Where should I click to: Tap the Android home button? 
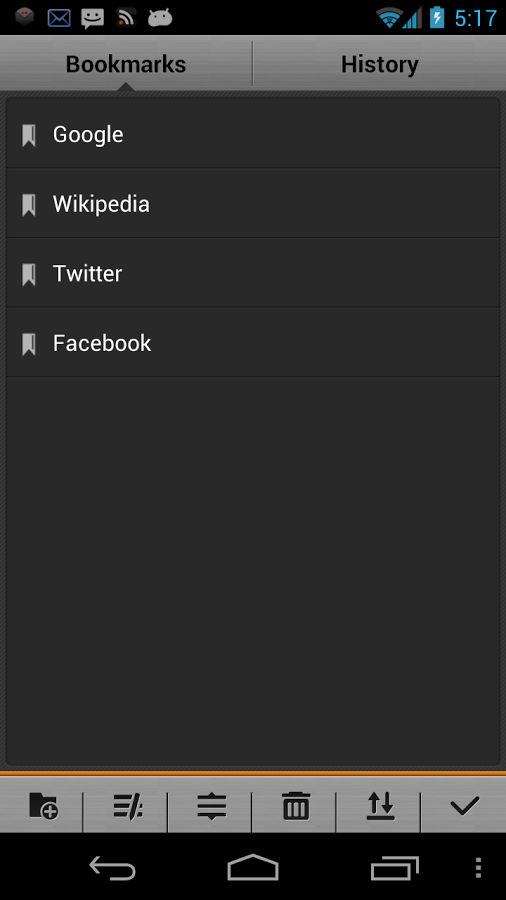point(253,867)
